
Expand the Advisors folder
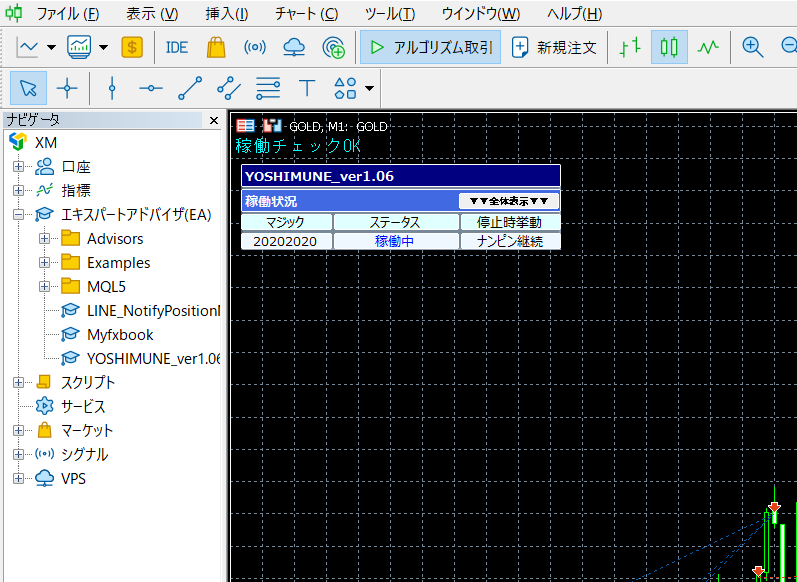(44, 239)
